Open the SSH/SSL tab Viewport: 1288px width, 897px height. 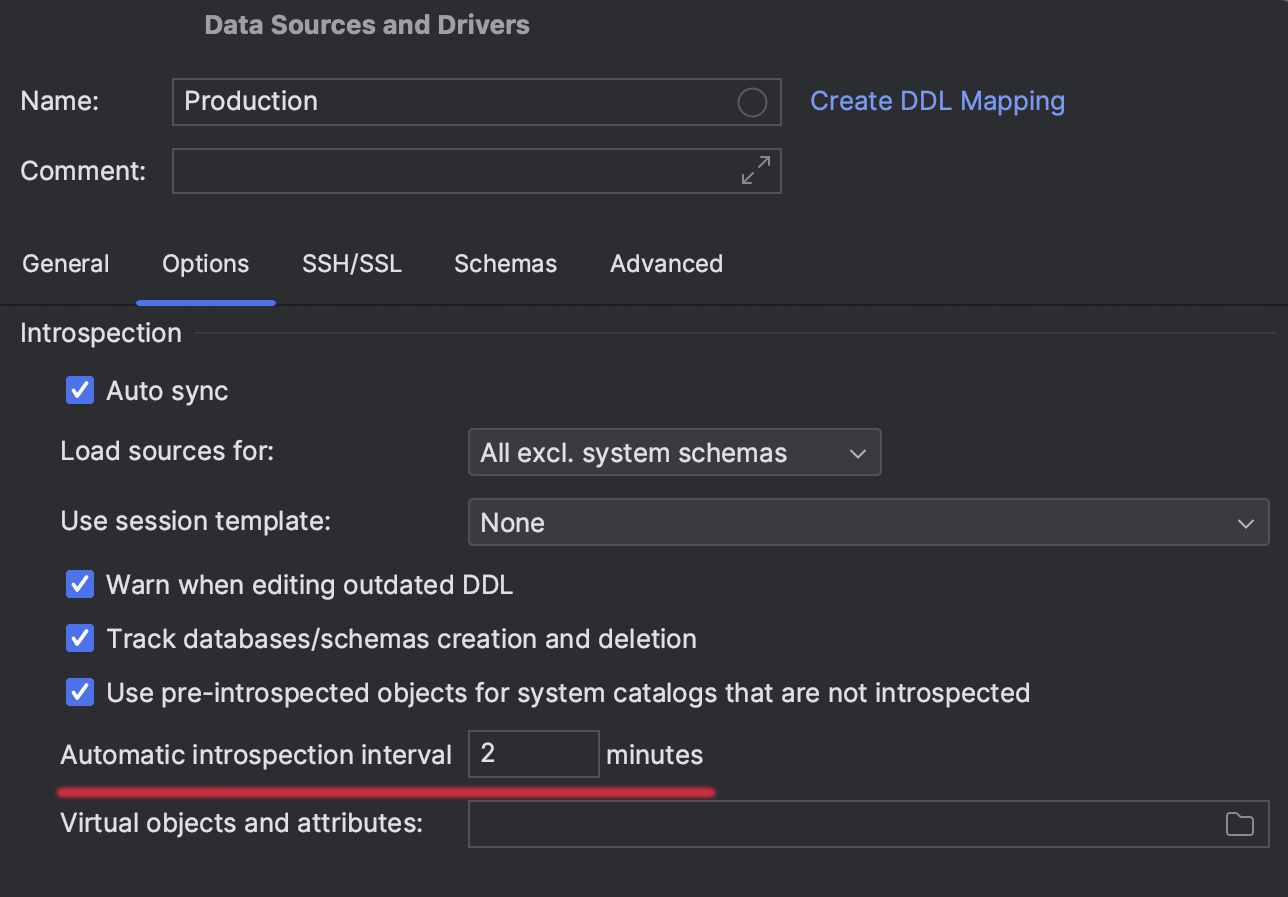[x=352, y=264]
